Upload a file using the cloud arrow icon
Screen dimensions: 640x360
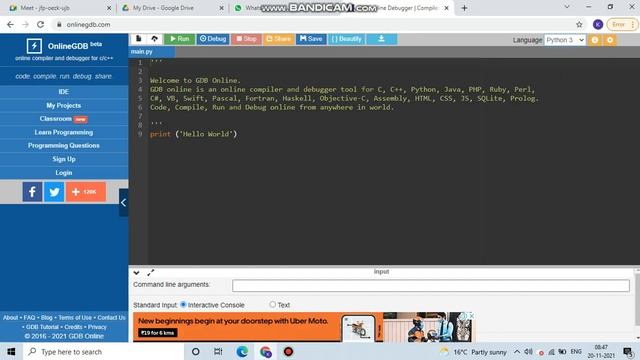point(154,39)
